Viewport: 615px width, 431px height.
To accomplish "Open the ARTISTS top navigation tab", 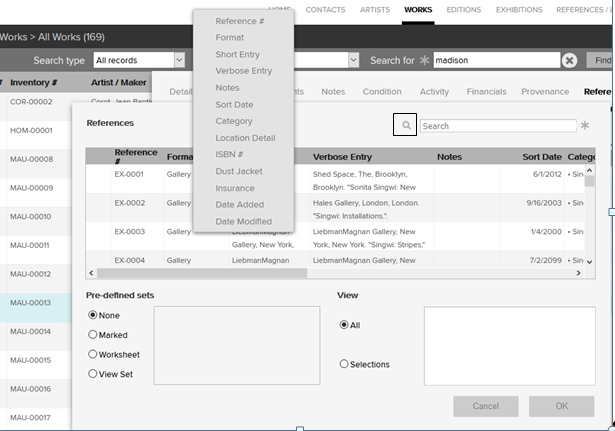I will tap(375, 10).
